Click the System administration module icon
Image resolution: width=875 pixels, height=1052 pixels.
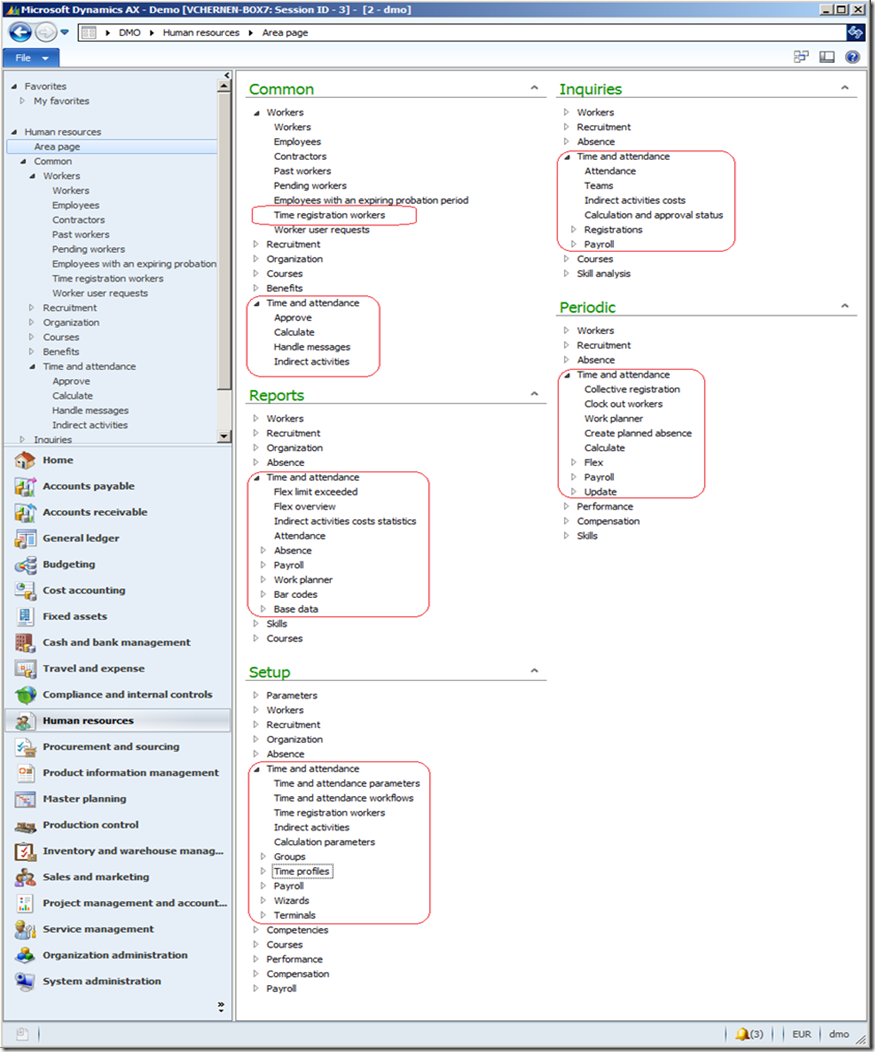pos(24,981)
